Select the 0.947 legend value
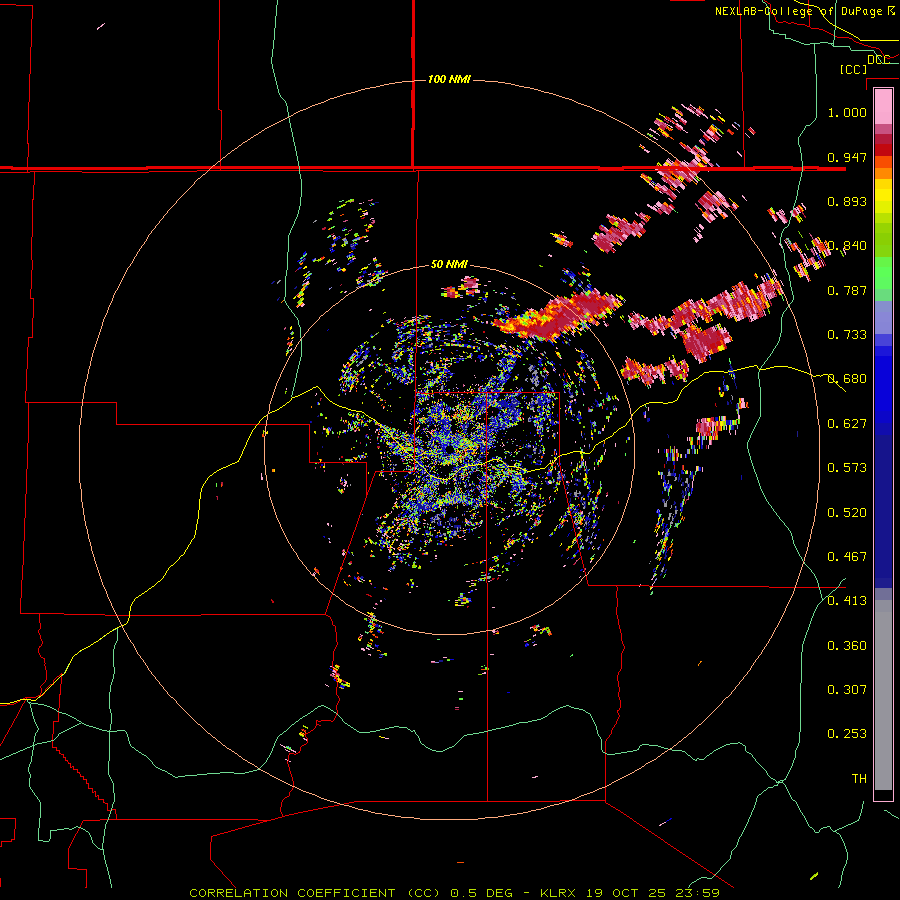 [x=847, y=157]
